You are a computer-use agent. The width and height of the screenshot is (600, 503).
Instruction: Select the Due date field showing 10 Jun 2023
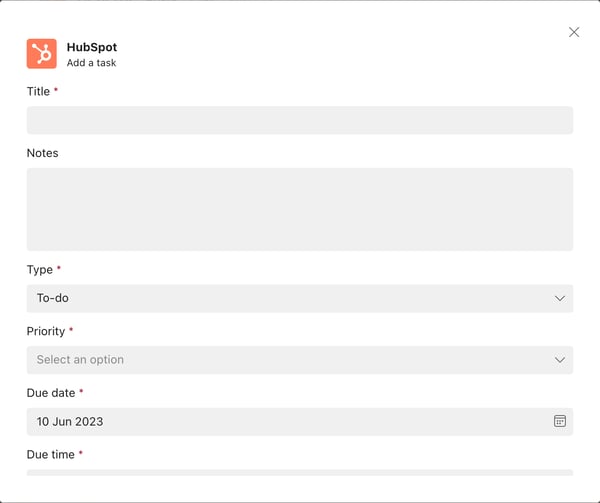(300, 422)
